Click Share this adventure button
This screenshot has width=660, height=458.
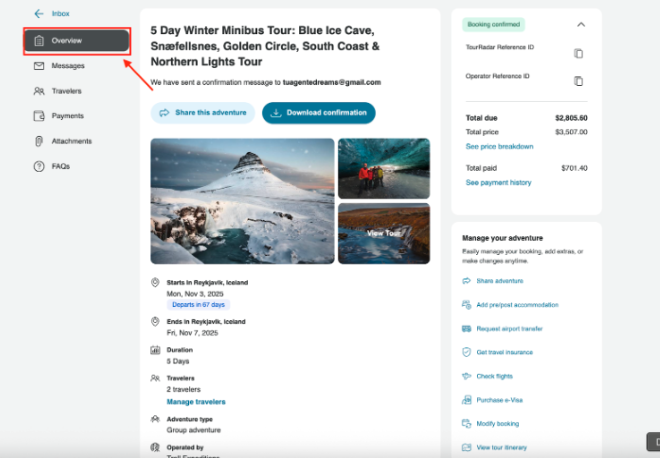point(203,113)
